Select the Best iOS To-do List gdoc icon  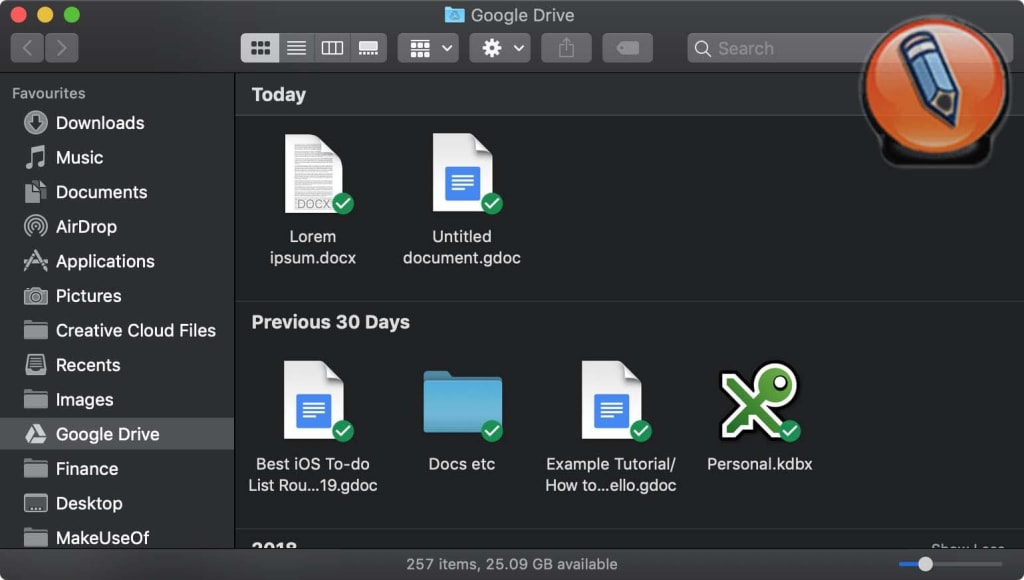point(315,400)
